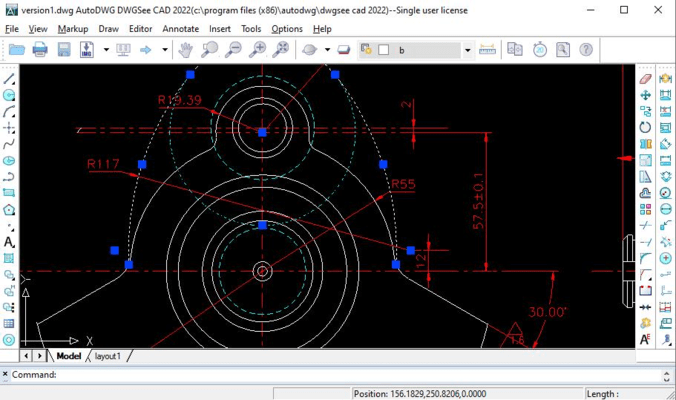Click the layer color swatch box
This screenshot has height=400, width=676.
[383, 50]
